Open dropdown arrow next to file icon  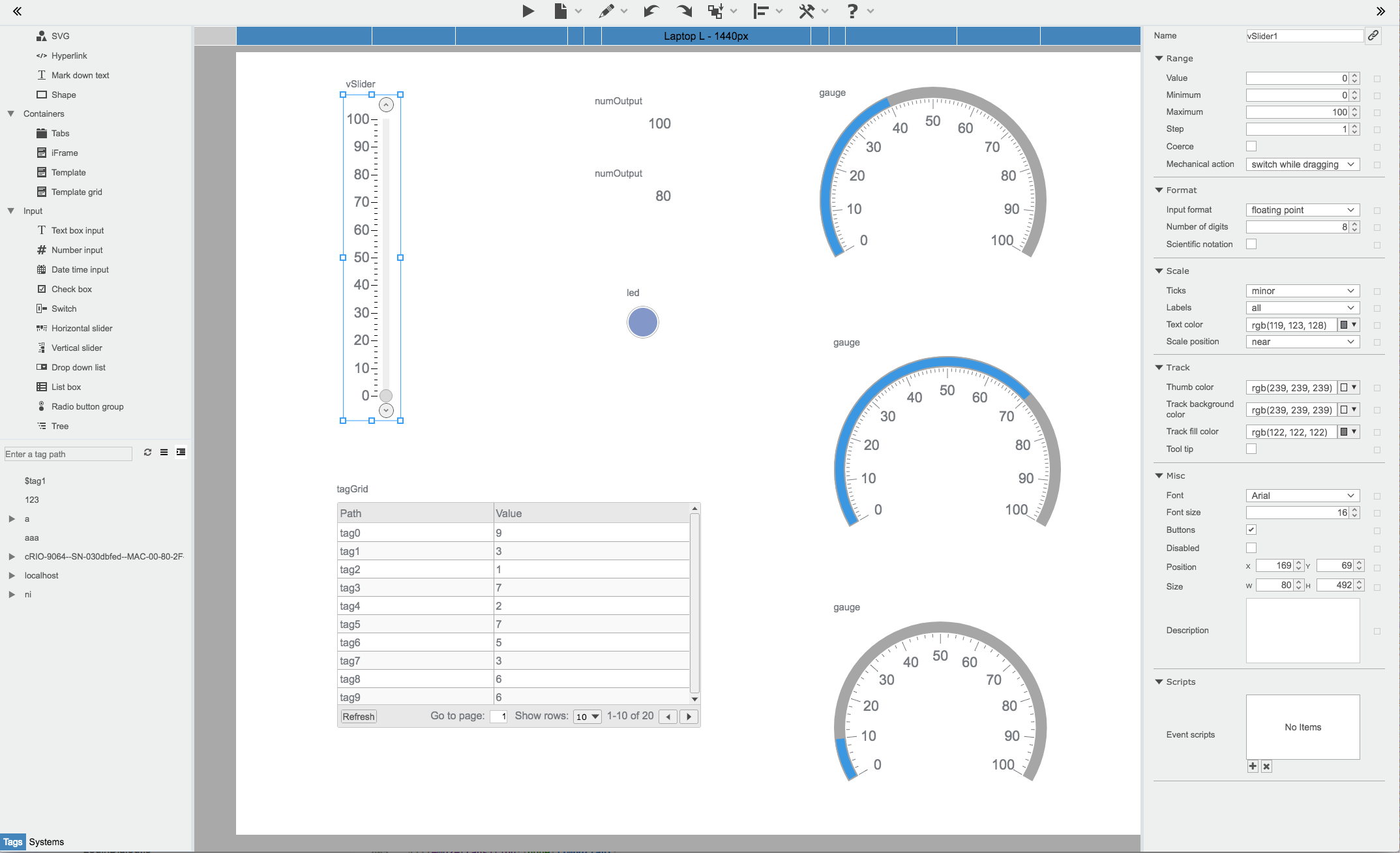point(578,11)
